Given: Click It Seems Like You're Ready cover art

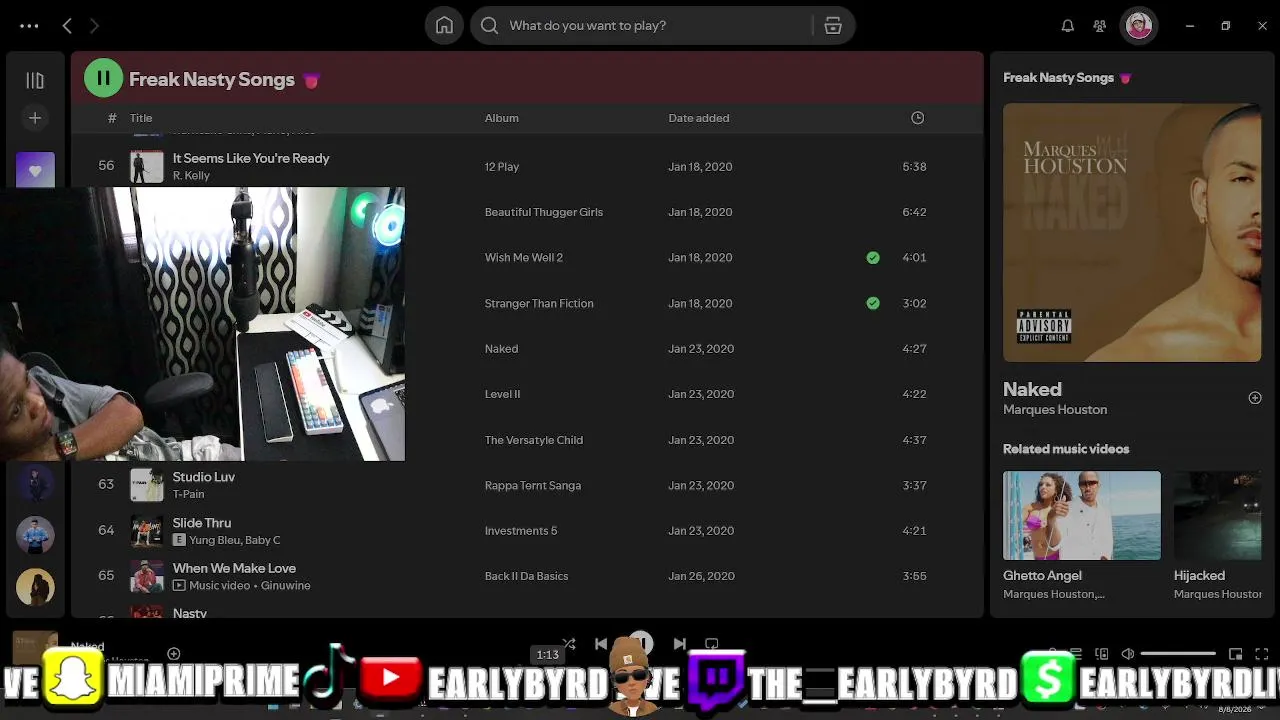Looking at the screenshot, I should [x=147, y=167].
